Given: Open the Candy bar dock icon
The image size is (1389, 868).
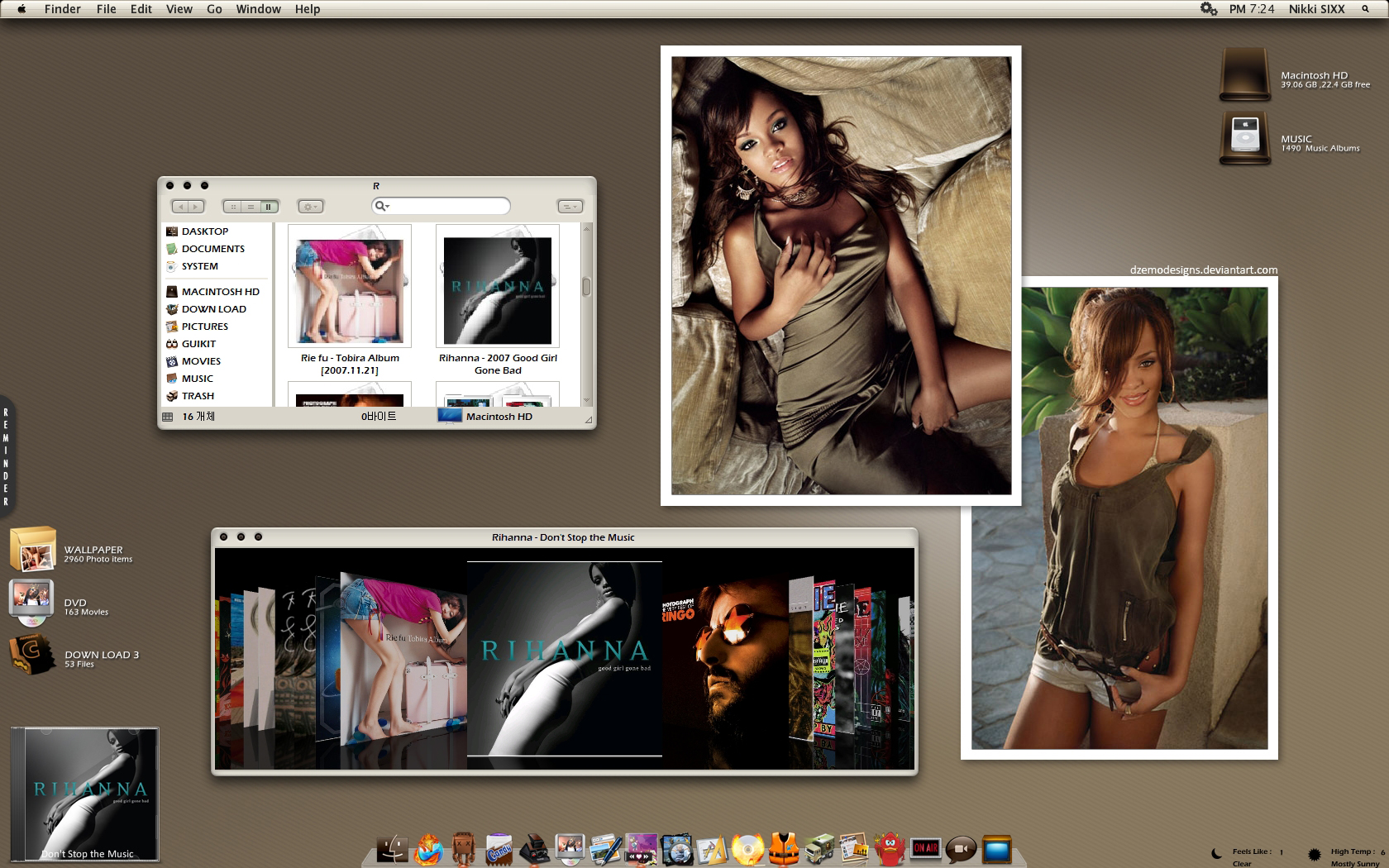Looking at the screenshot, I should pyautogui.click(x=499, y=849).
